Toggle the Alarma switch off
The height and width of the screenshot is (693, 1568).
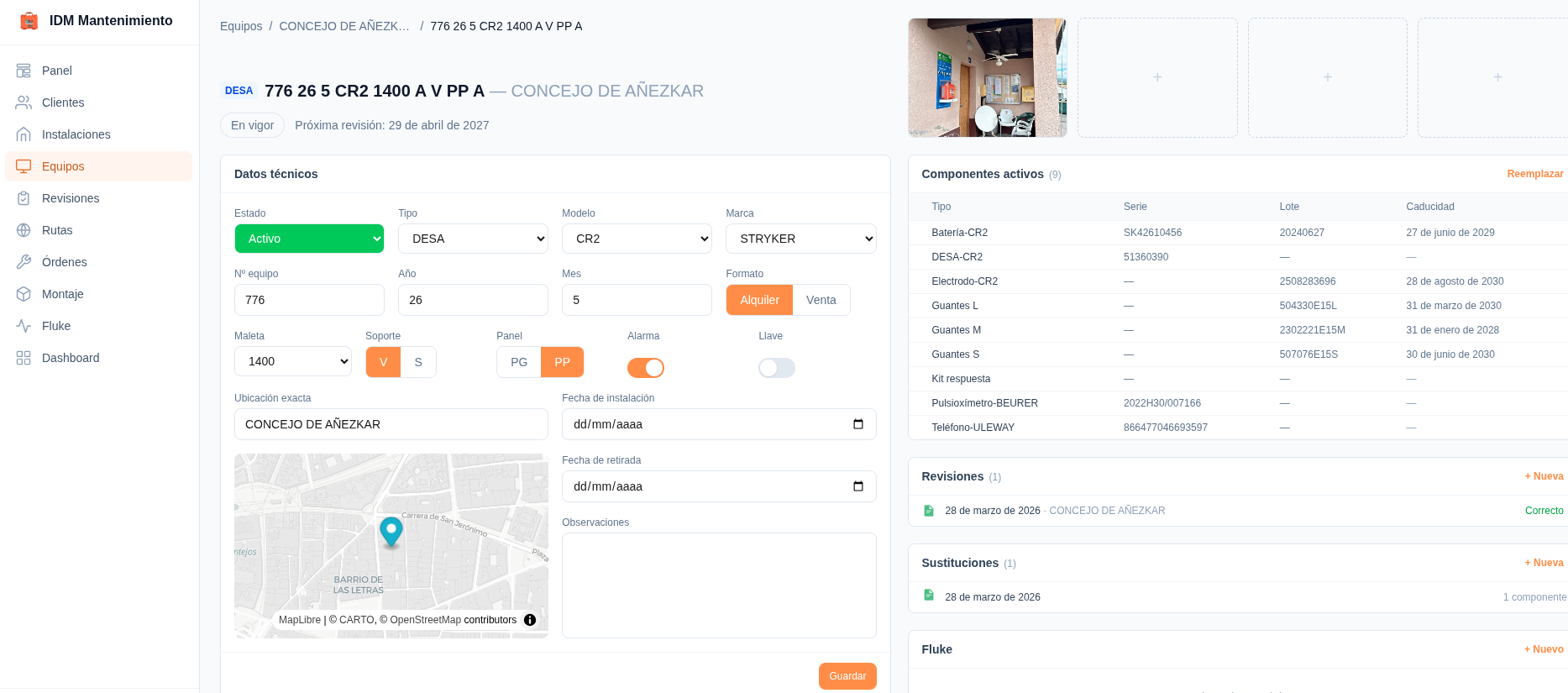click(646, 368)
